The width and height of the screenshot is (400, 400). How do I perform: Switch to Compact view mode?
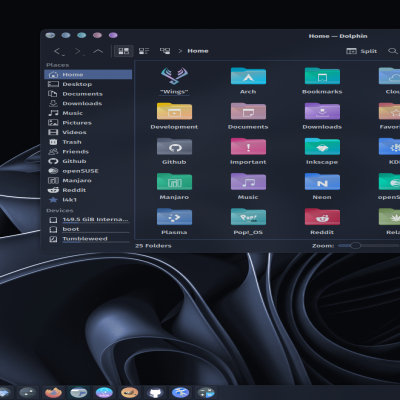point(144,51)
